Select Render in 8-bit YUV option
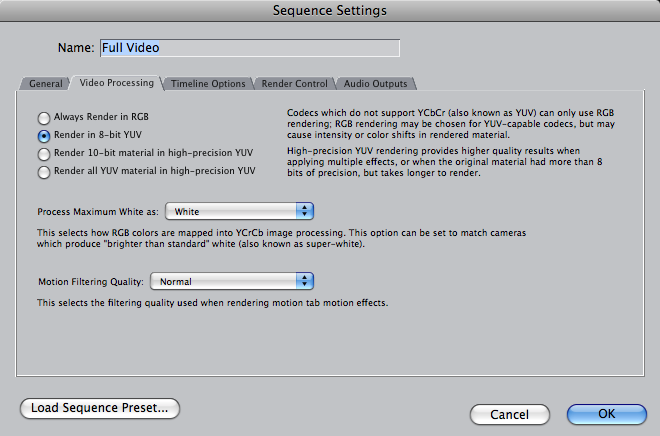The image size is (660, 436). [44, 136]
